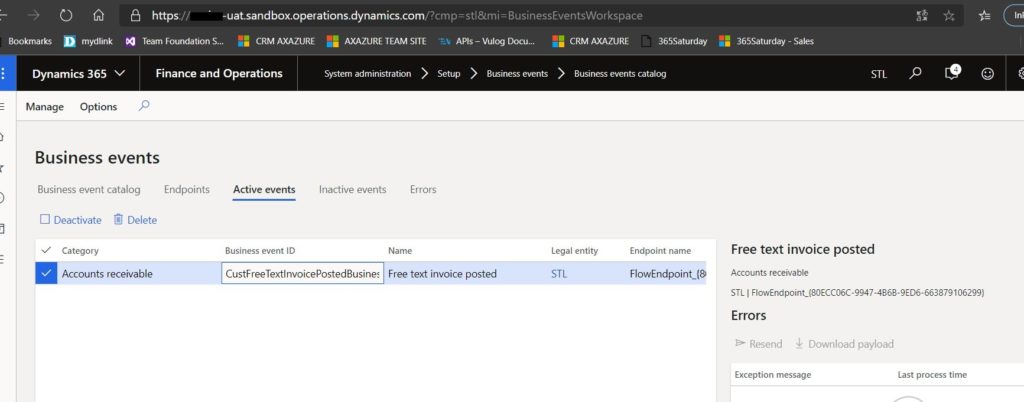Click the CustFreeTextInvoicePostedBusines ID field
The image size is (1024, 402).
pyautogui.click(x=302, y=274)
